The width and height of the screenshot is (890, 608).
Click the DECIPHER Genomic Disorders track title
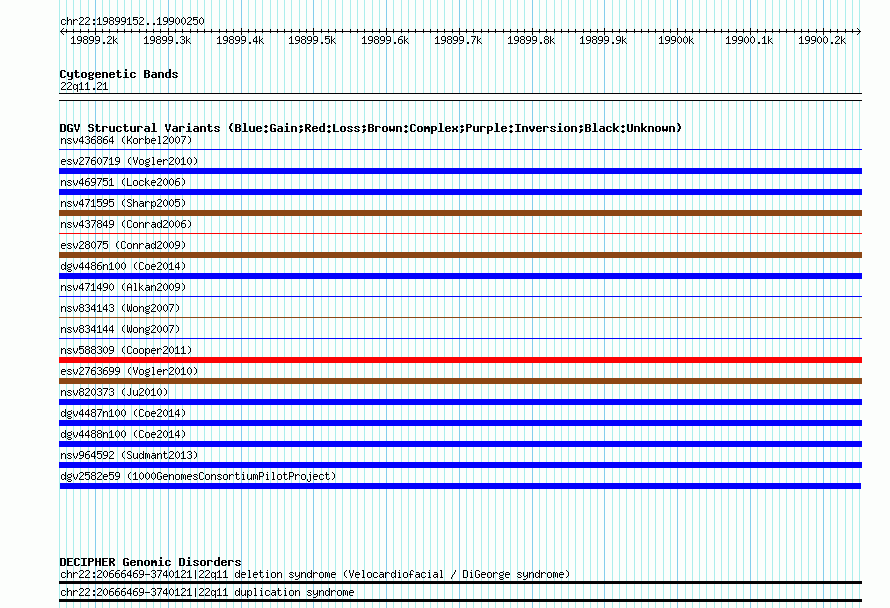(150, 562)
